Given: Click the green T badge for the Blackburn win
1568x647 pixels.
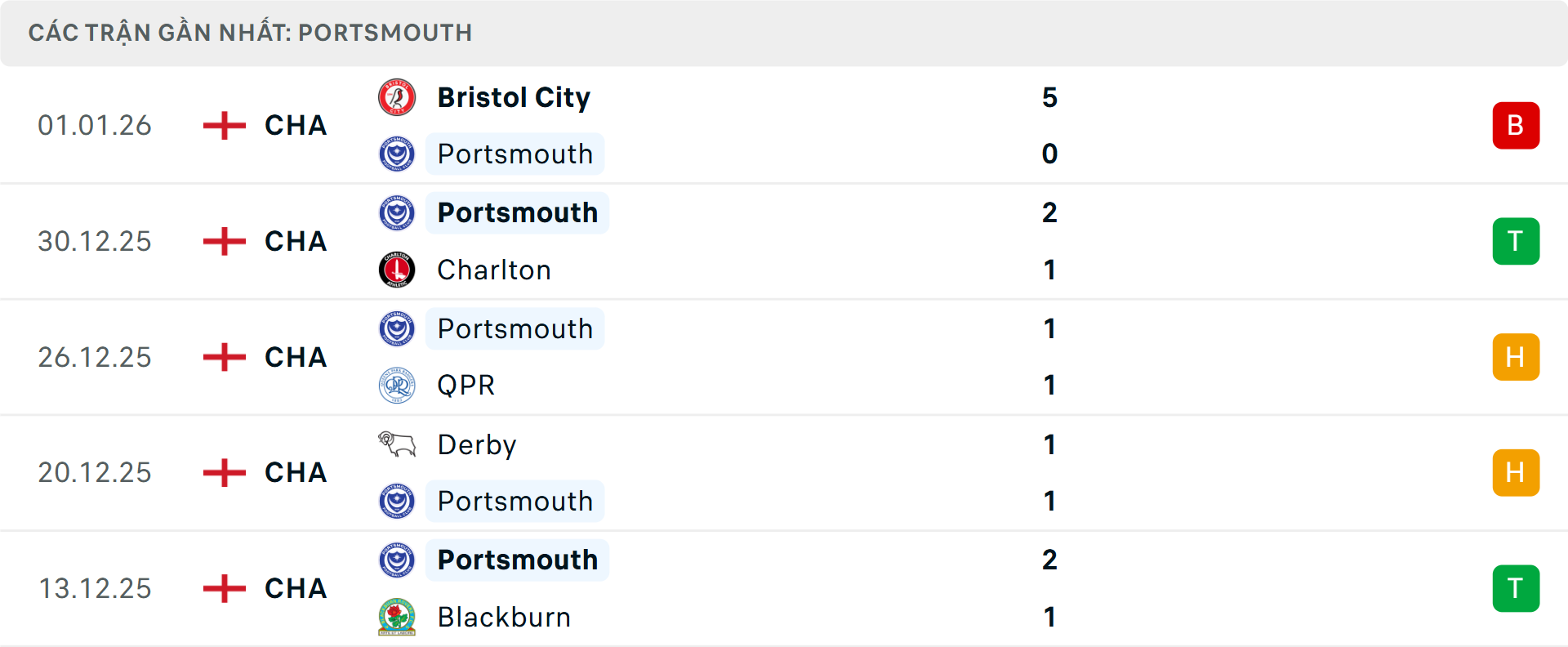Looking at the screenshot, I should [x=1517, y=588].
